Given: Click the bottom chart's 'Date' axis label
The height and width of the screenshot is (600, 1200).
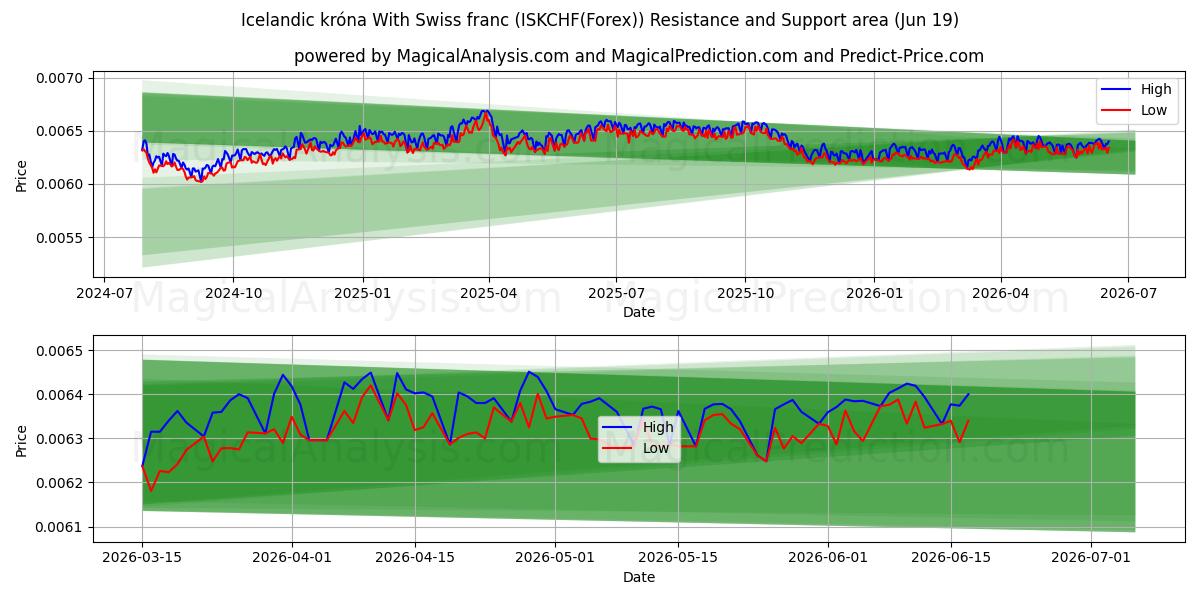Looking at the screenshot, I should click(x=639, y=577).
